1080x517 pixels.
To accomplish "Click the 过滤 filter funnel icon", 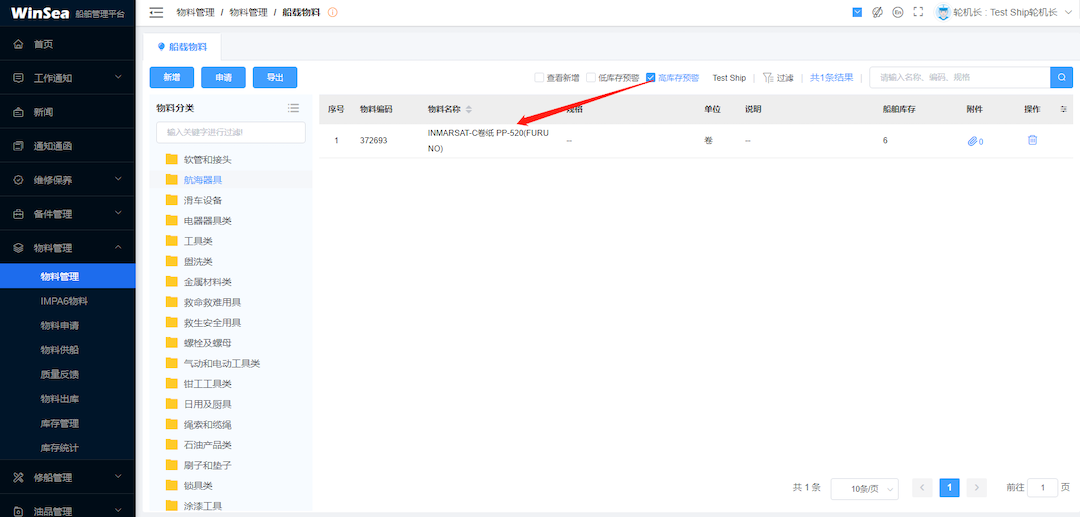I will (x=768, y=78).
